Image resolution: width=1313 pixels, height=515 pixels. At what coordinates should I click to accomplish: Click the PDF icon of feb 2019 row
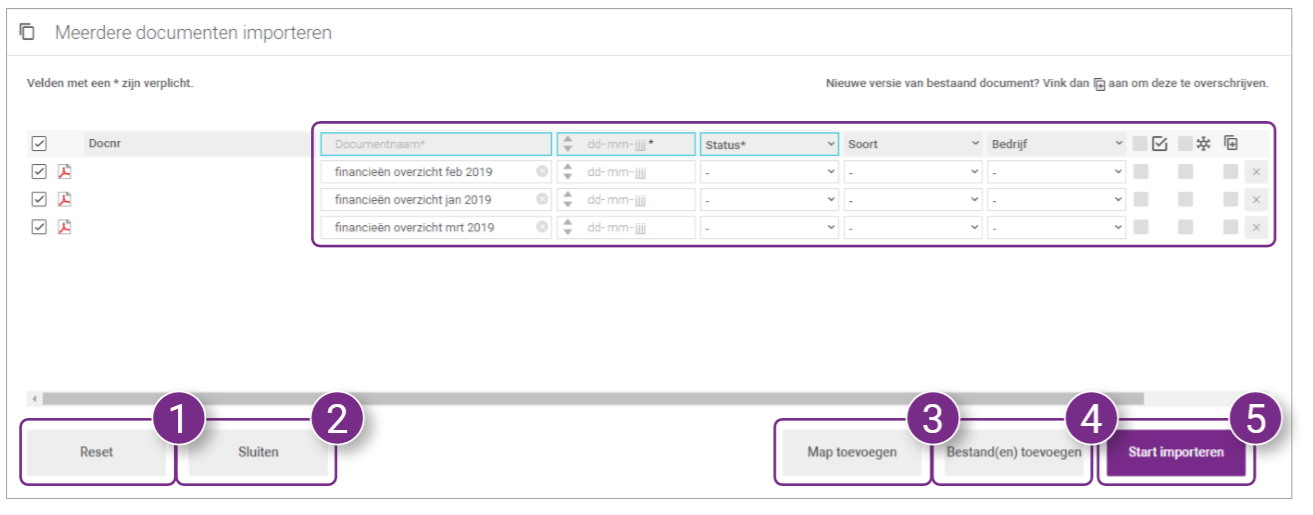point(64,171)
